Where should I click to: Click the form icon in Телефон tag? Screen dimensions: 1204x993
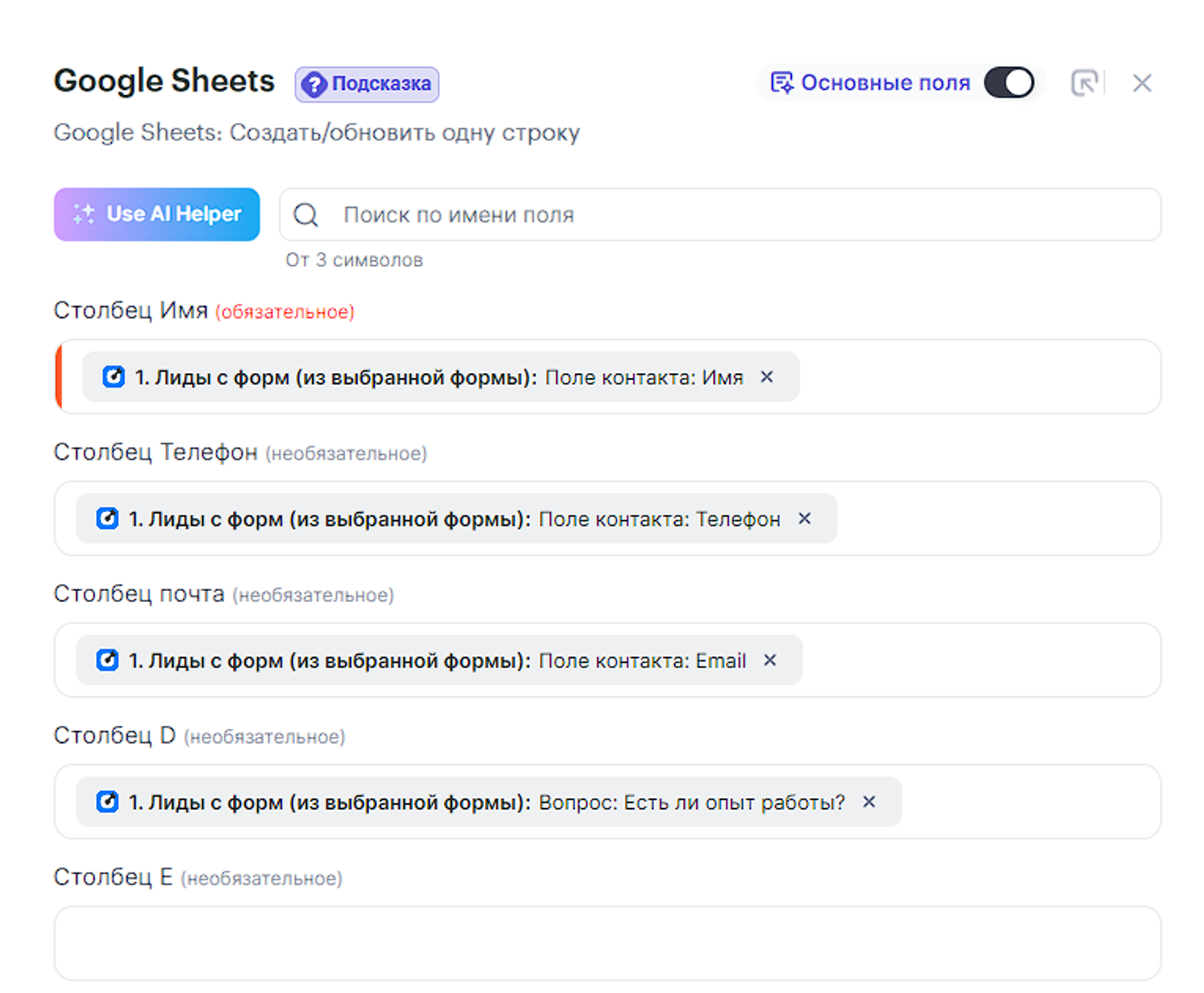(108, 518)
